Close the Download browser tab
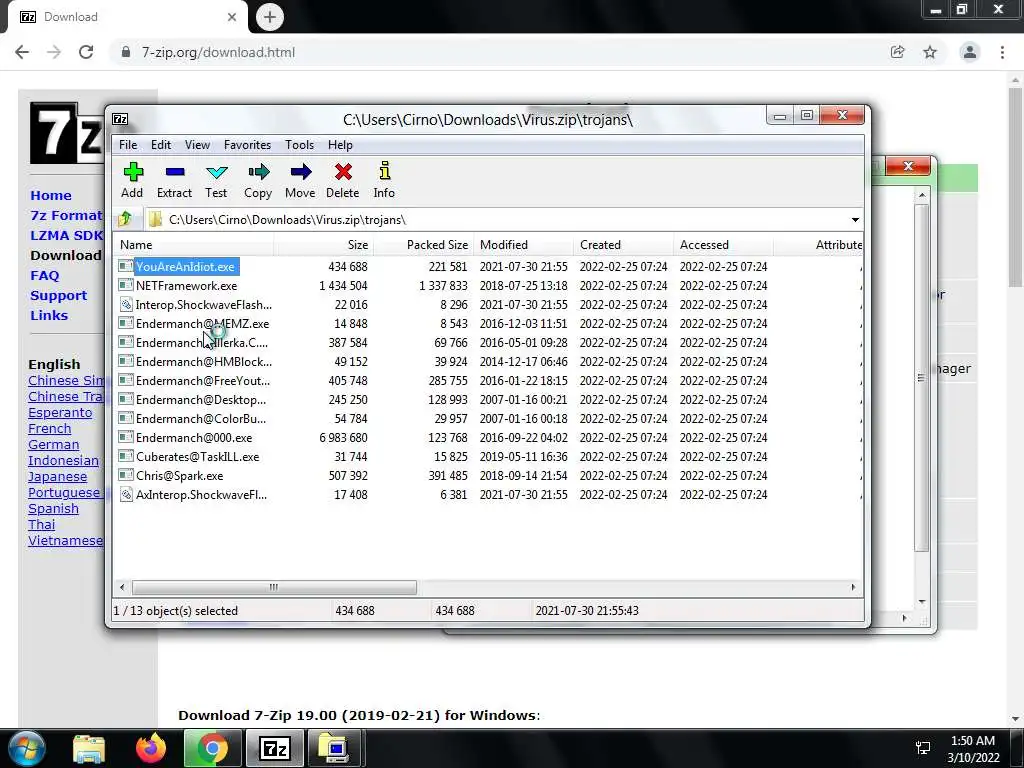Image resolution: width=1024 pixels, height=768 pixels. click(232, 17)
